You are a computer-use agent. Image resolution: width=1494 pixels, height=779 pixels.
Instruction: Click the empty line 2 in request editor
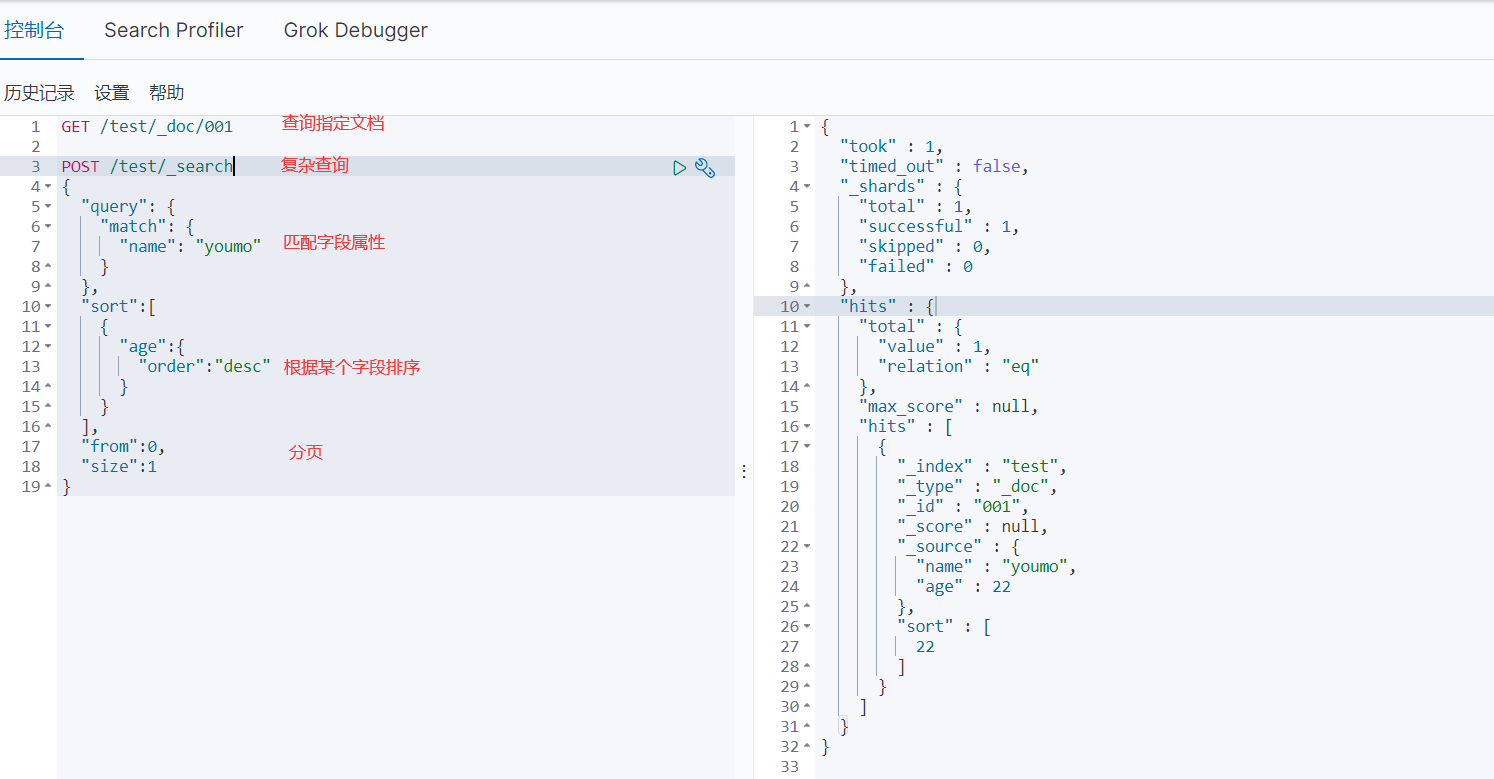[x=396, y=147]
